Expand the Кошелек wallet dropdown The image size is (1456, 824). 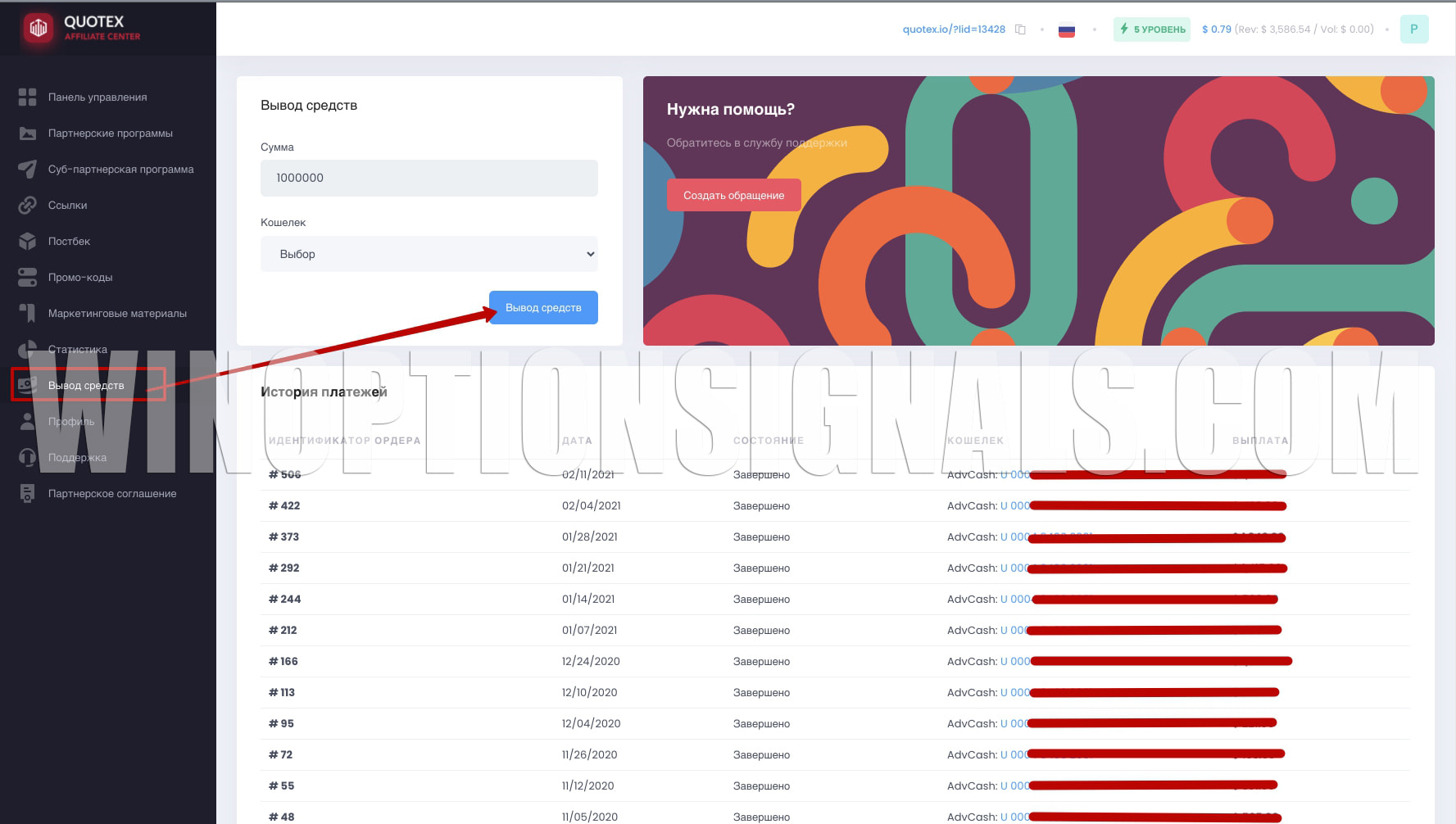click(x=429, y=254)
